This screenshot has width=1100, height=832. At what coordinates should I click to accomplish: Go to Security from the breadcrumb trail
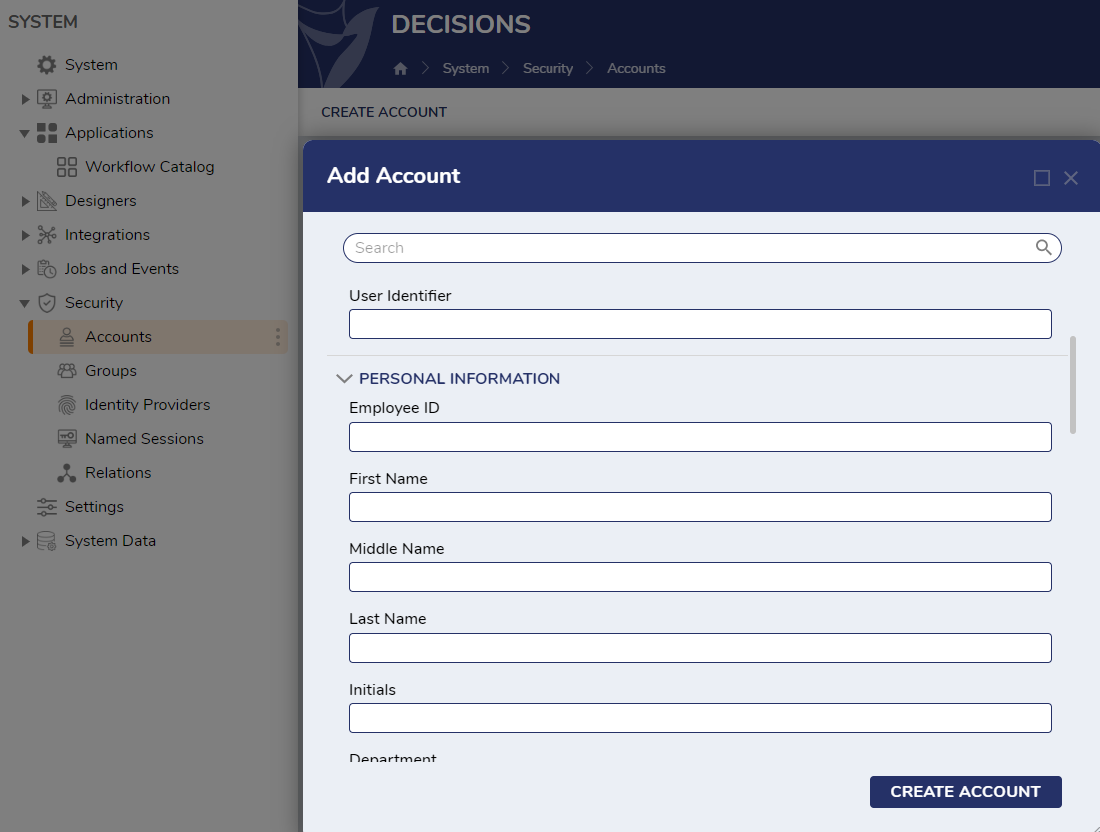[x=547, y=68]
